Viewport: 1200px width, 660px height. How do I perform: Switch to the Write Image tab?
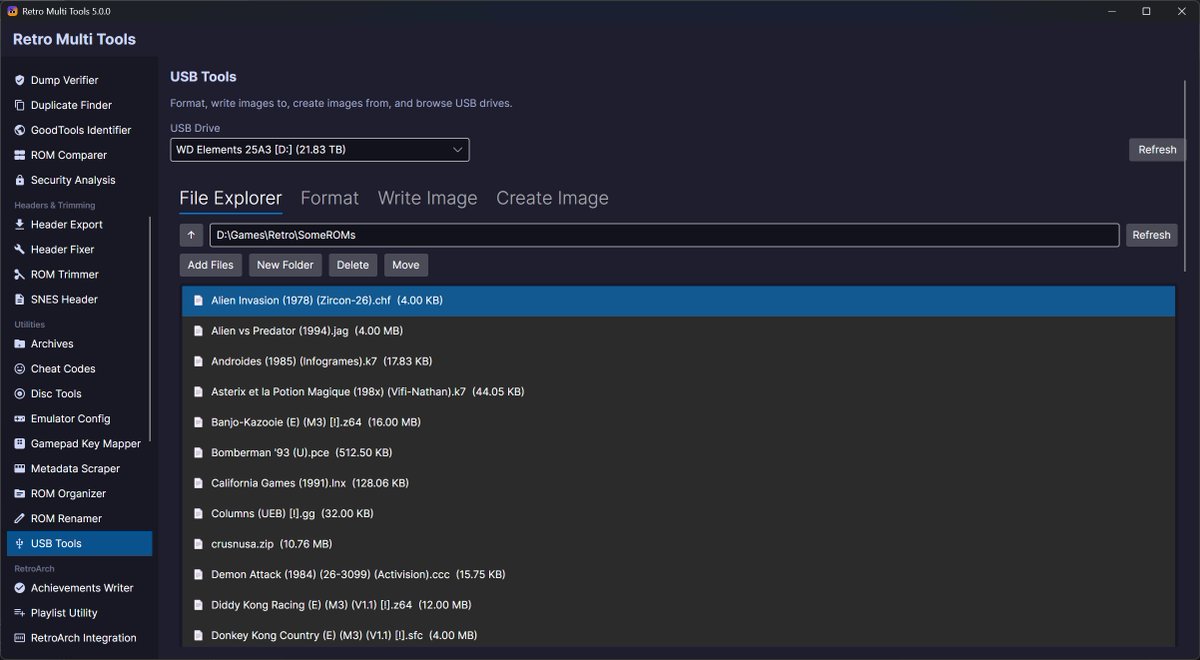point(427,198)
